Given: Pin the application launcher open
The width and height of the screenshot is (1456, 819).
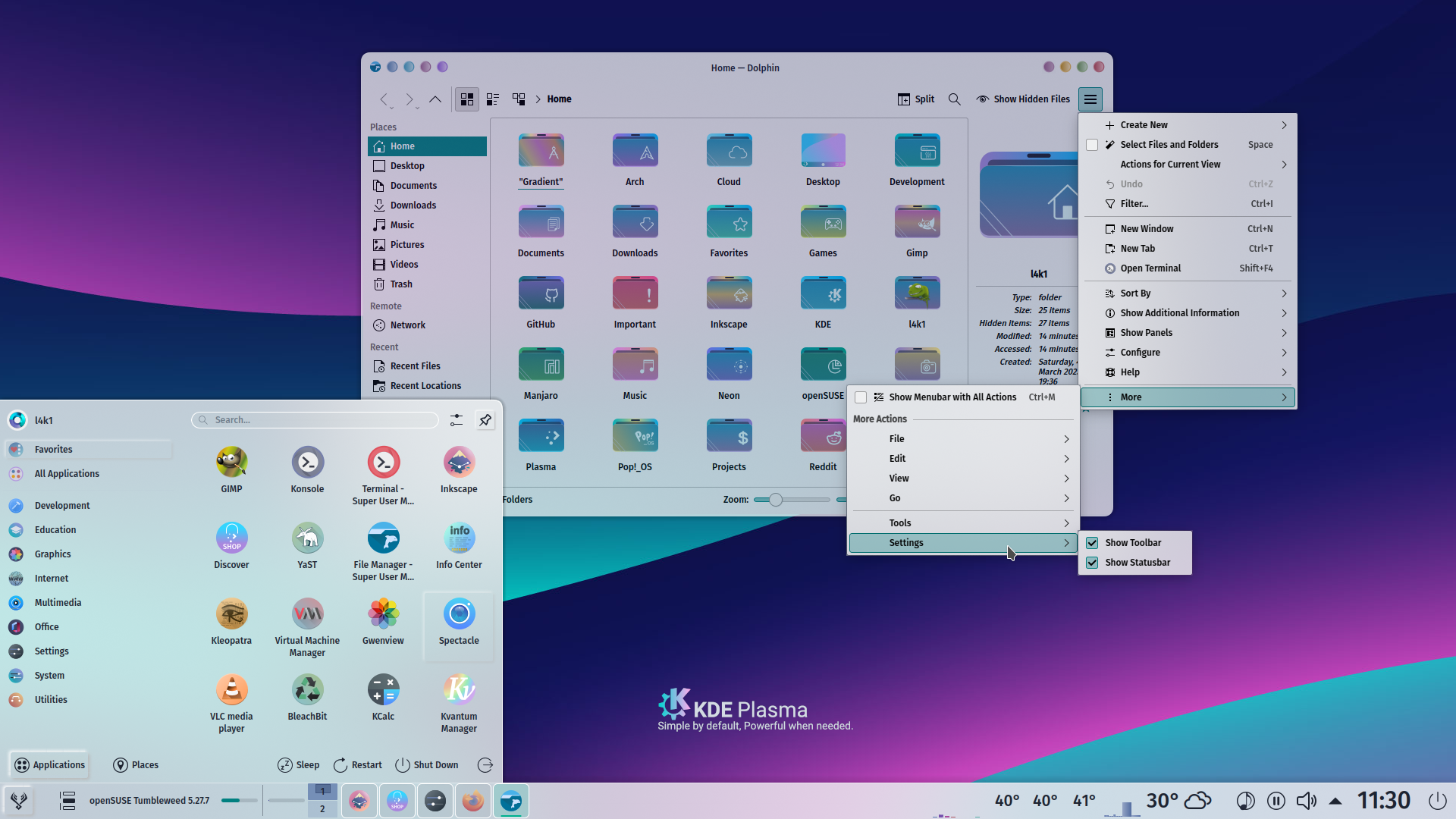Looking at the screenshot, I should tap(485, 419).
